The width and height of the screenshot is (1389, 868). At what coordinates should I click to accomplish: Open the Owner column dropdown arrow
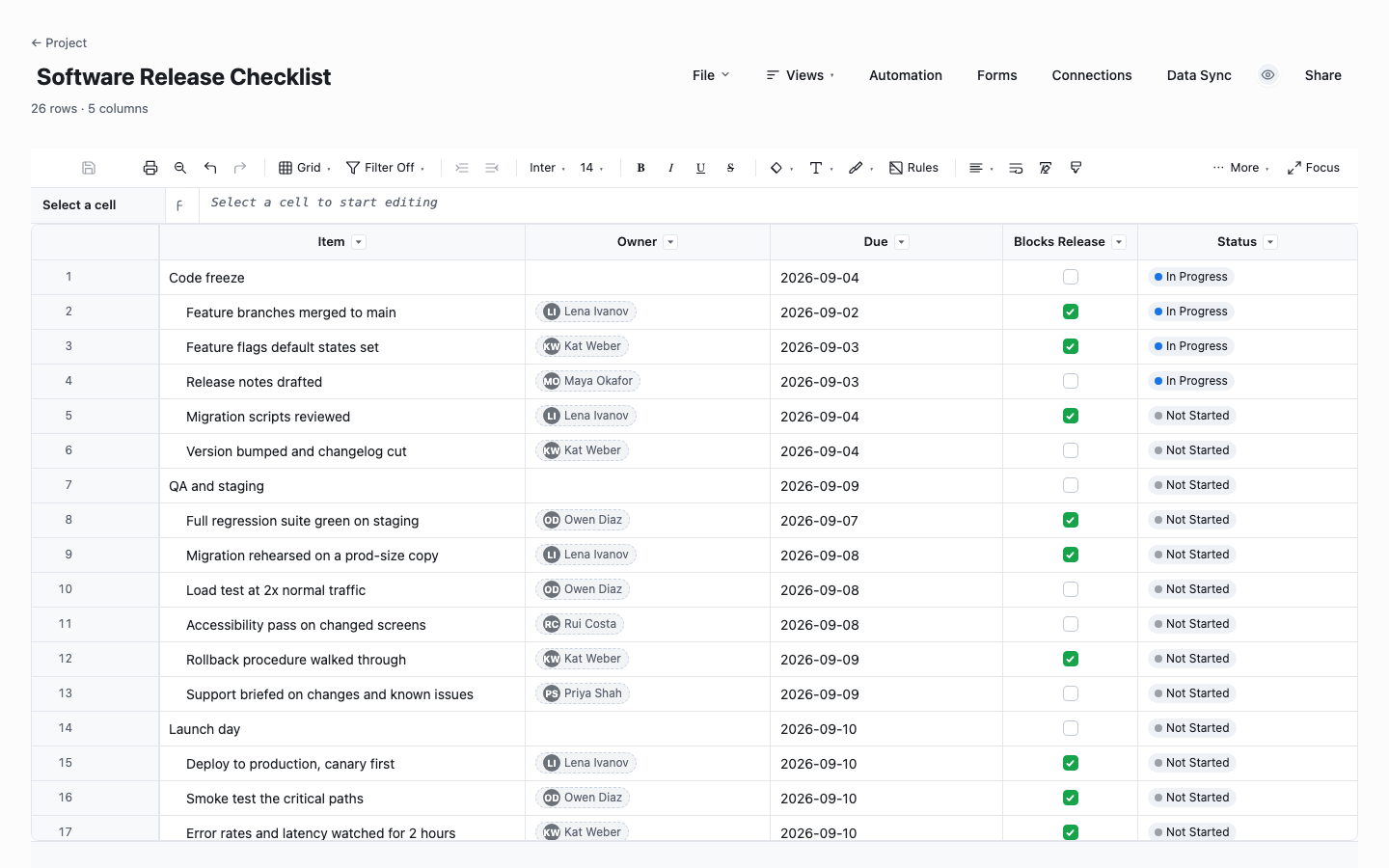pyautogui.click(x=670, y=242)
